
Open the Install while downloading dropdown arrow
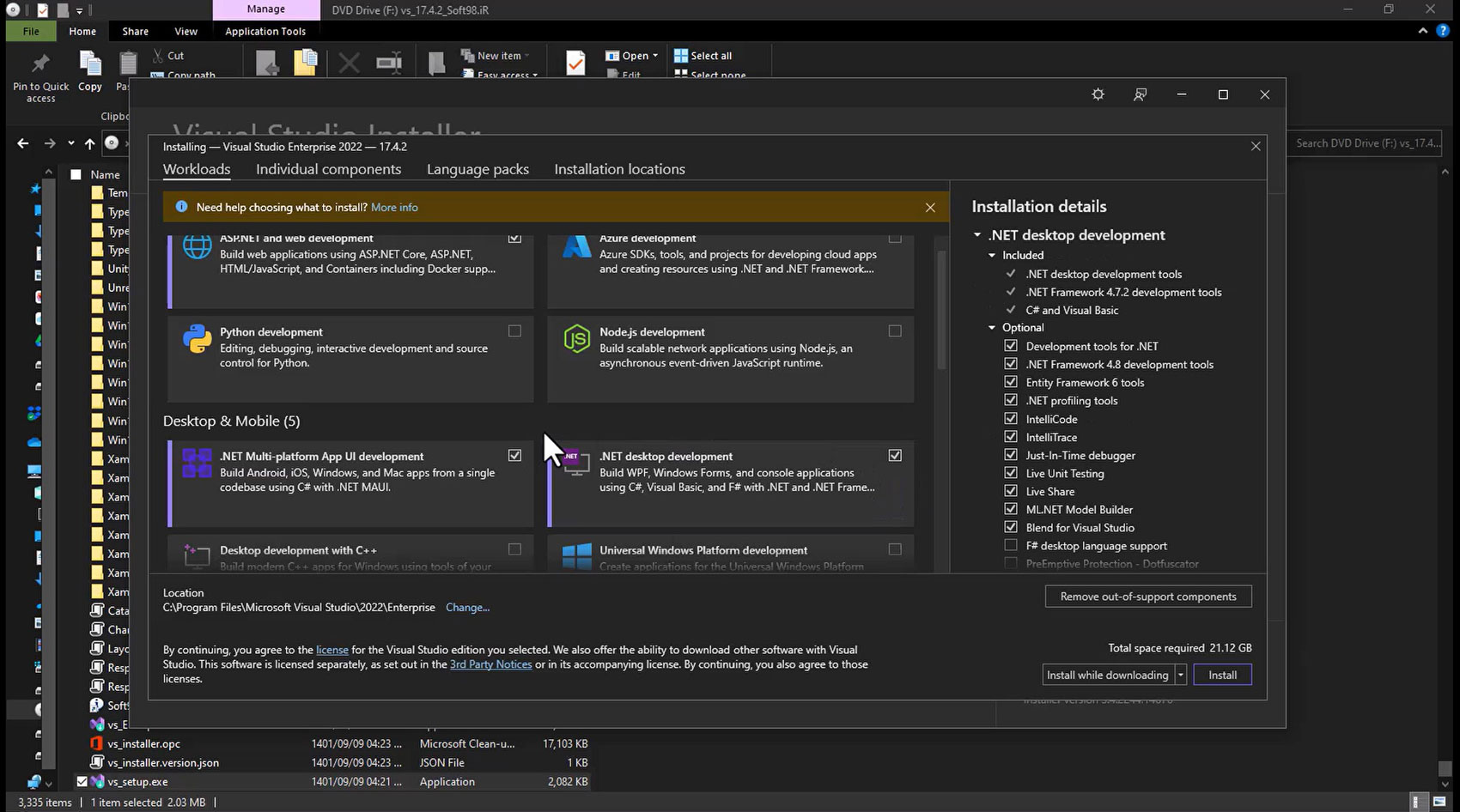(1181, 676)
